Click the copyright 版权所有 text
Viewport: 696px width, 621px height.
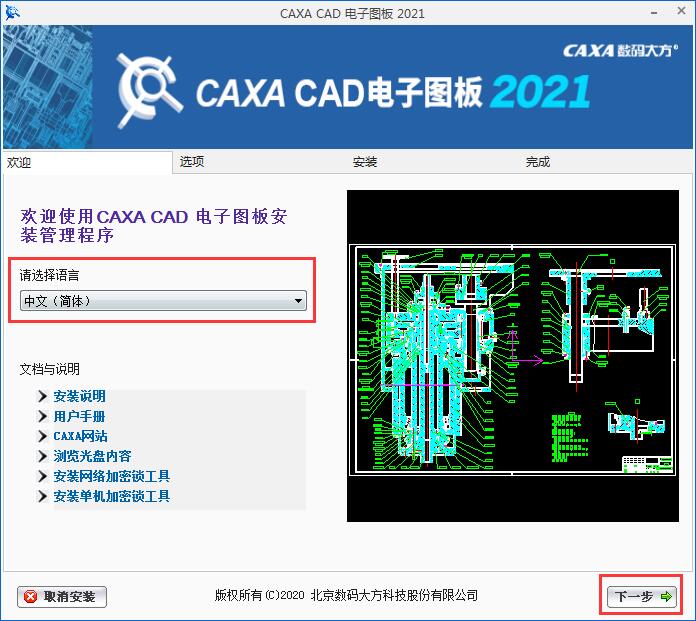pyautogui.click(x=346, y=595)
